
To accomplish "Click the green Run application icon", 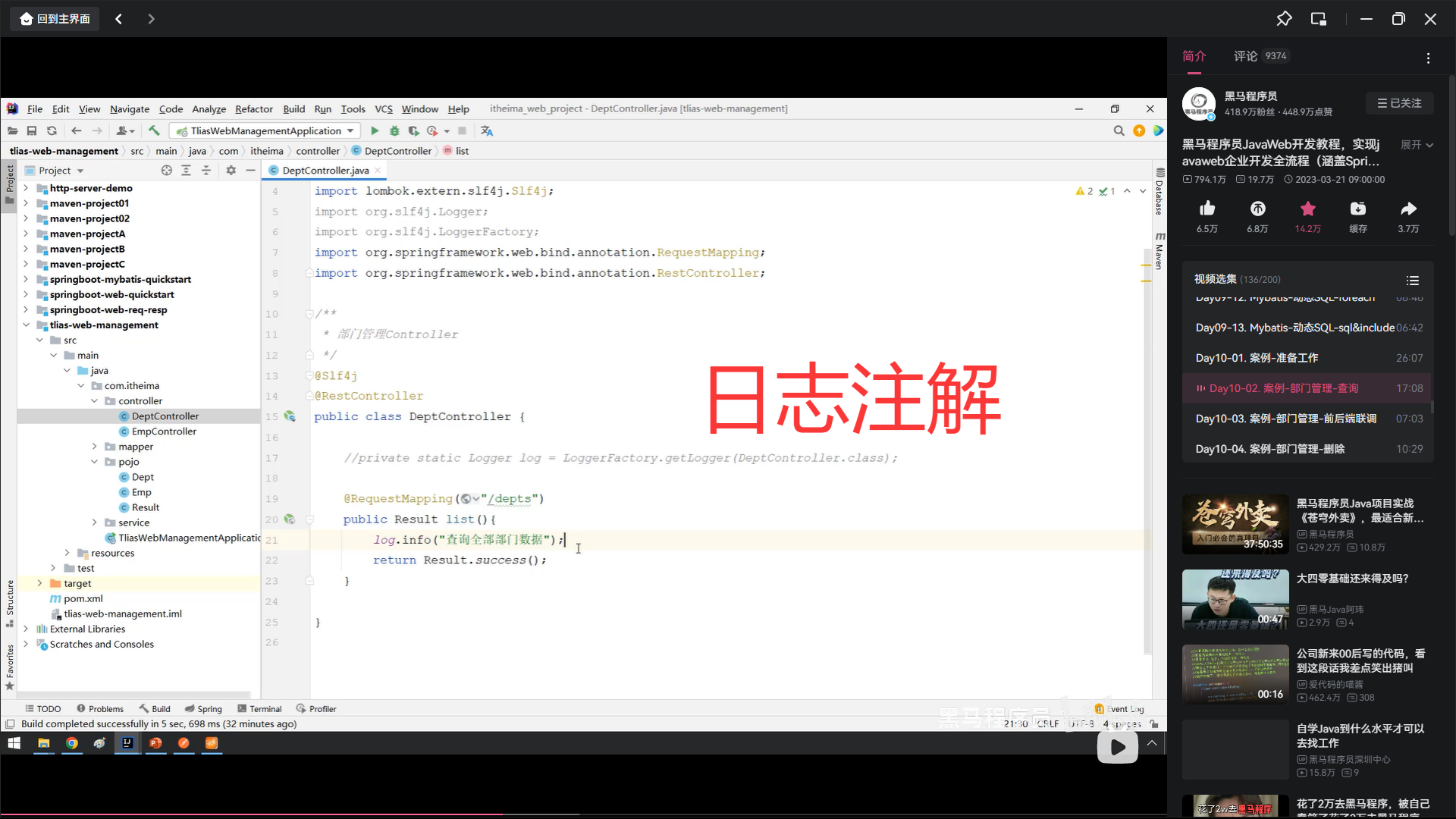I will point(375,130).
